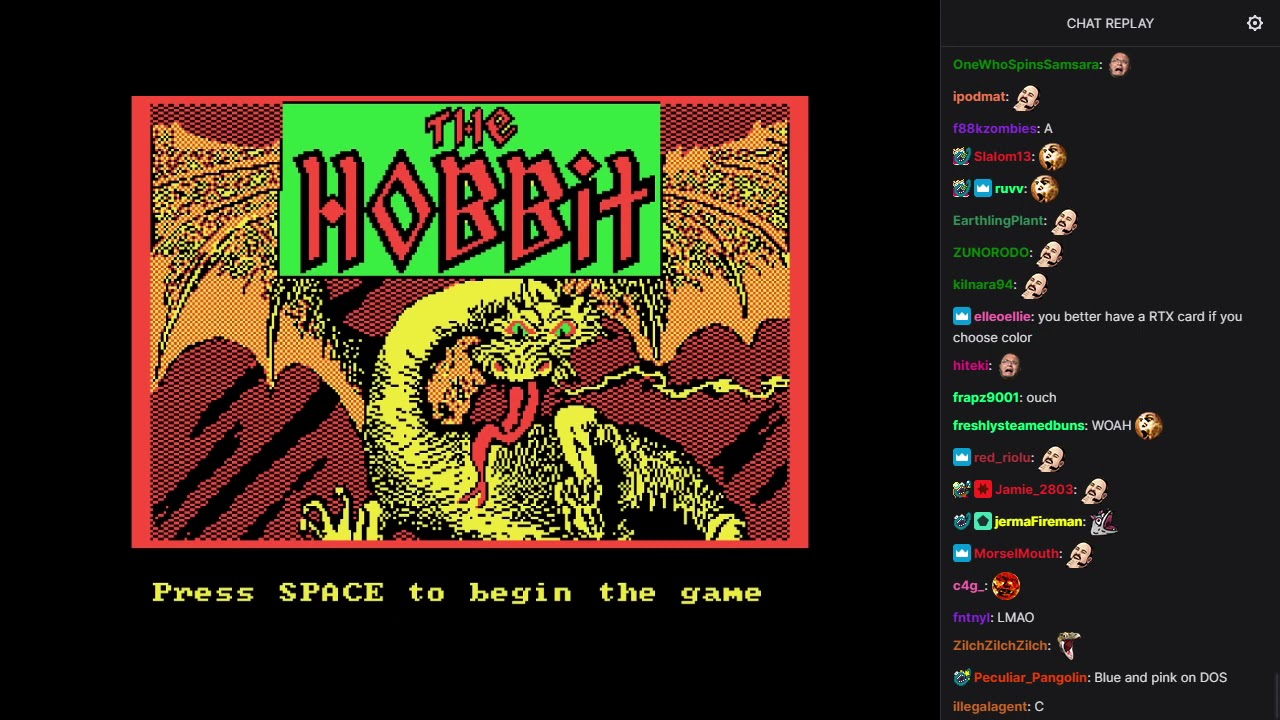
Task: Open OneWhoSpinsSamsara's user profile
Action: point(1026,64)
